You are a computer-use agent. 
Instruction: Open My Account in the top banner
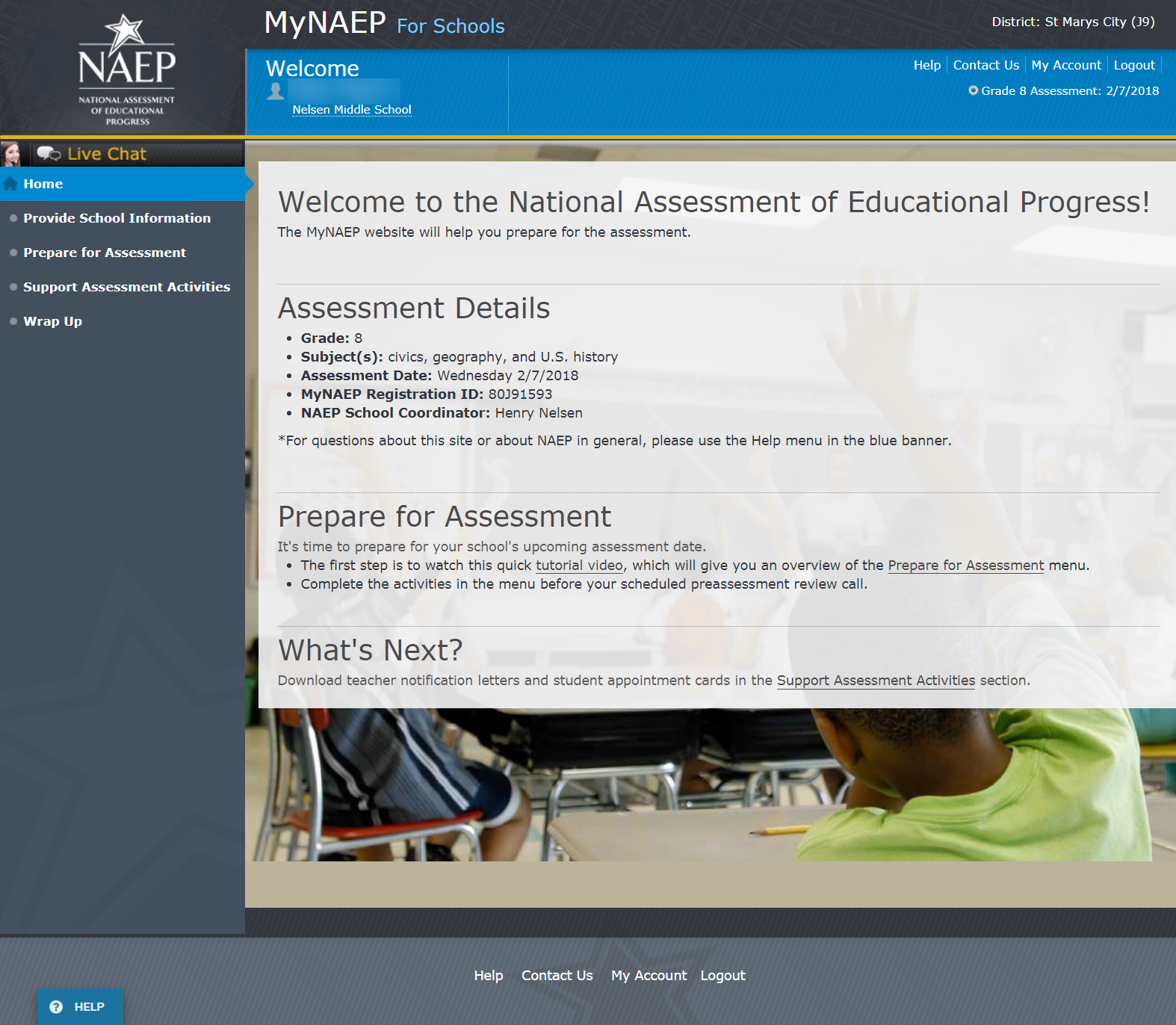(x=1066, y=65)
